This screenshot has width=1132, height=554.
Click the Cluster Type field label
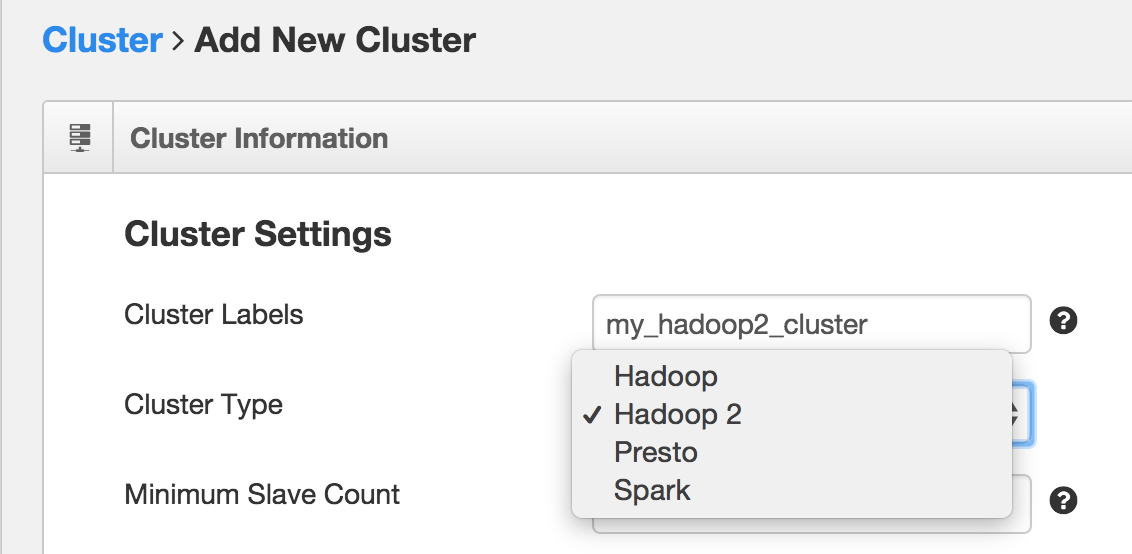tap(204, 404)
